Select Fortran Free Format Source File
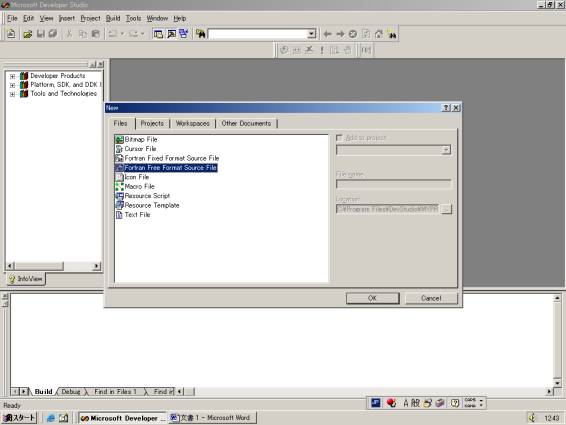This screenshot has height=425, width=566. click(170, 168)
